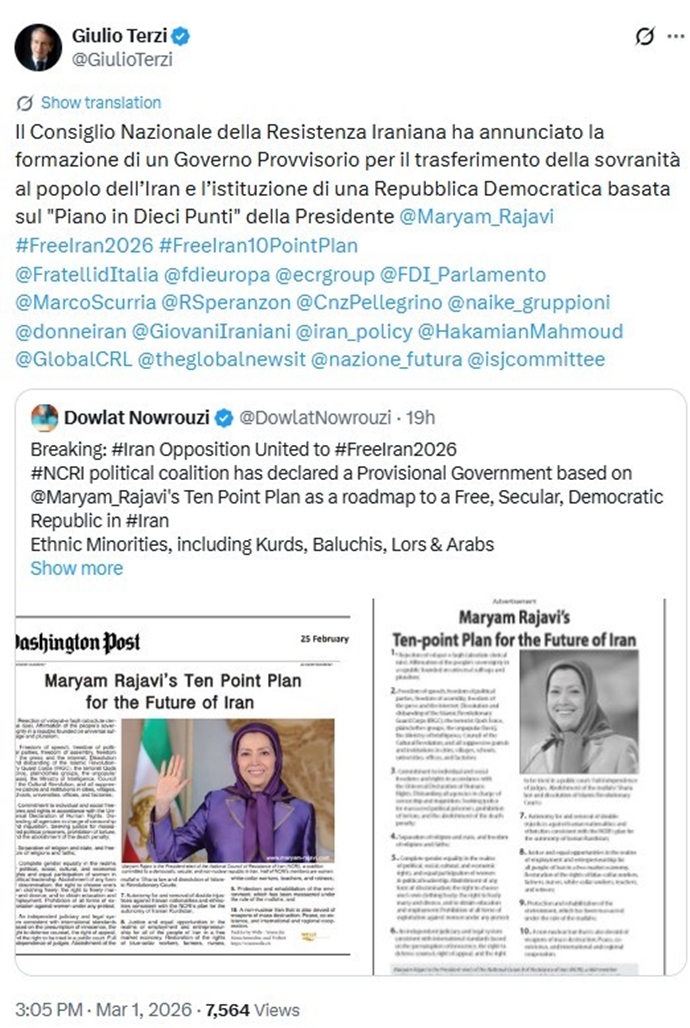Open the #FreeIran2026 hashtag in the main tweet
The image size is (690, 1028).
tap(84, 245)
